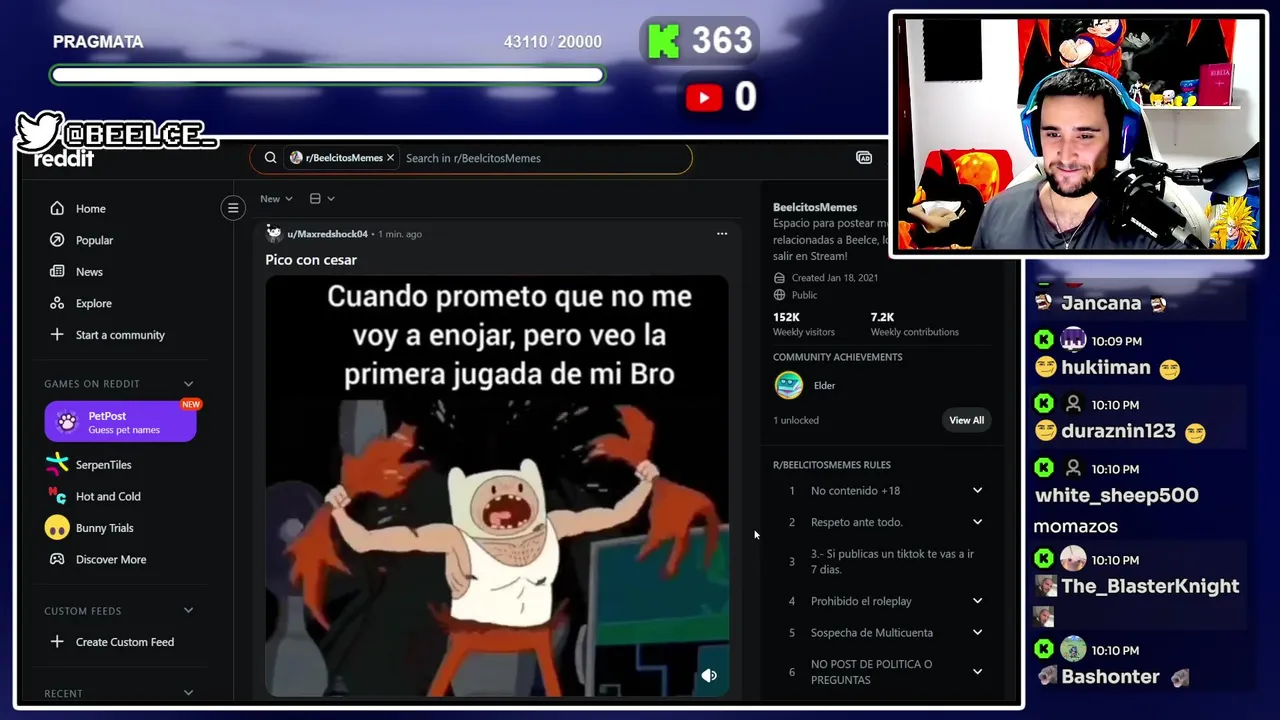Click the Reddit logo
The image size is (1280, 720).
point(64,159)
